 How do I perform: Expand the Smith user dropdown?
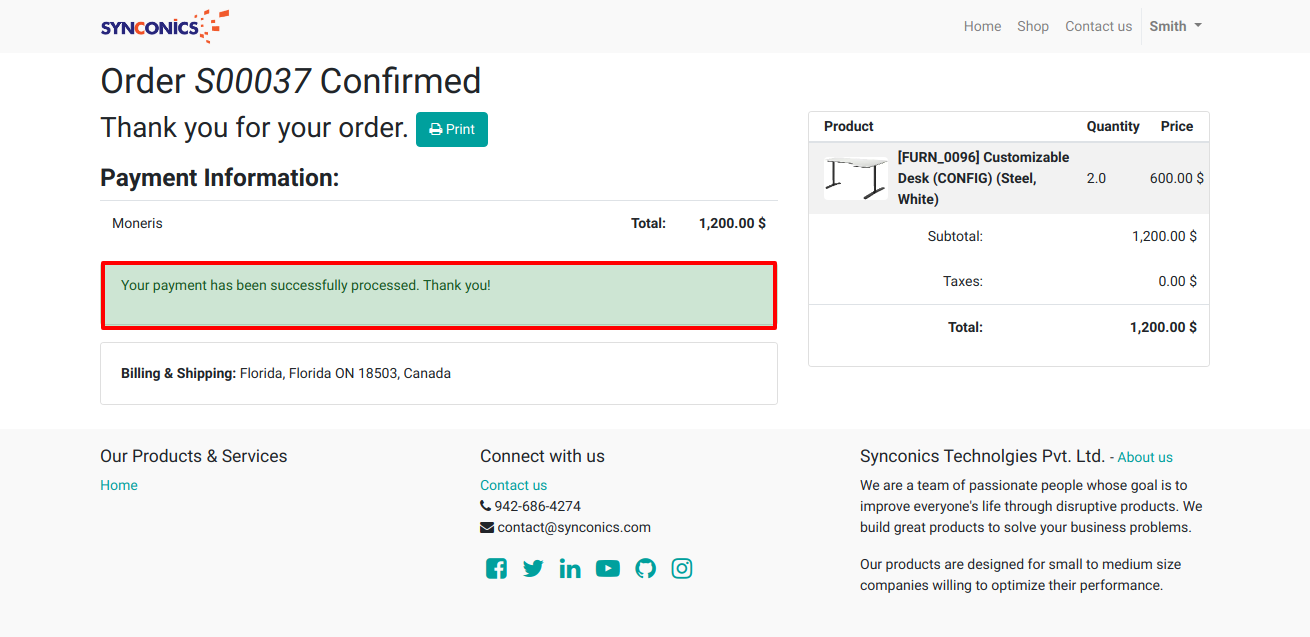click(1175, 26)
